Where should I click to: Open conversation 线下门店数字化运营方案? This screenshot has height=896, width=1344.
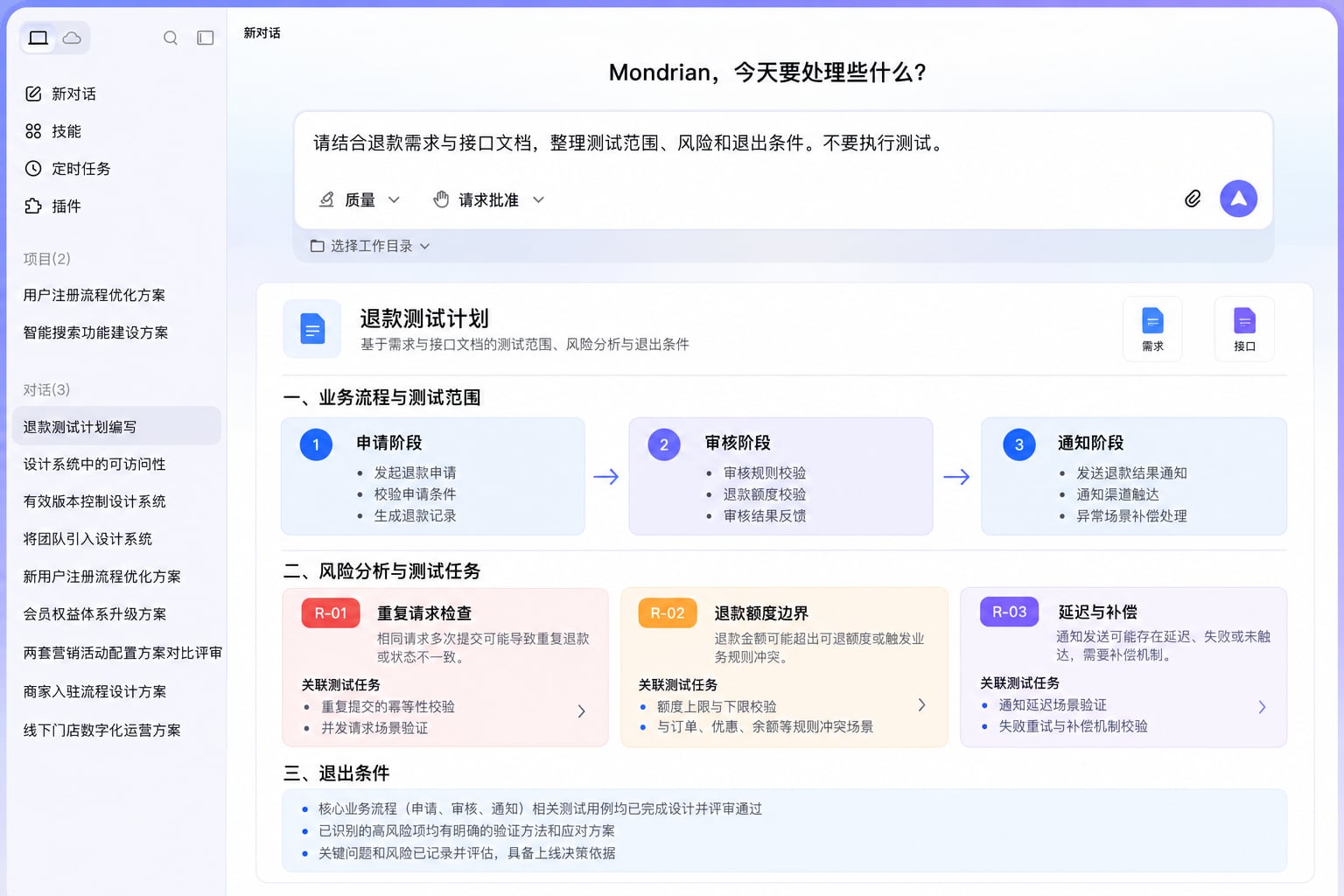pyautogui.click(x=102, y=730)
